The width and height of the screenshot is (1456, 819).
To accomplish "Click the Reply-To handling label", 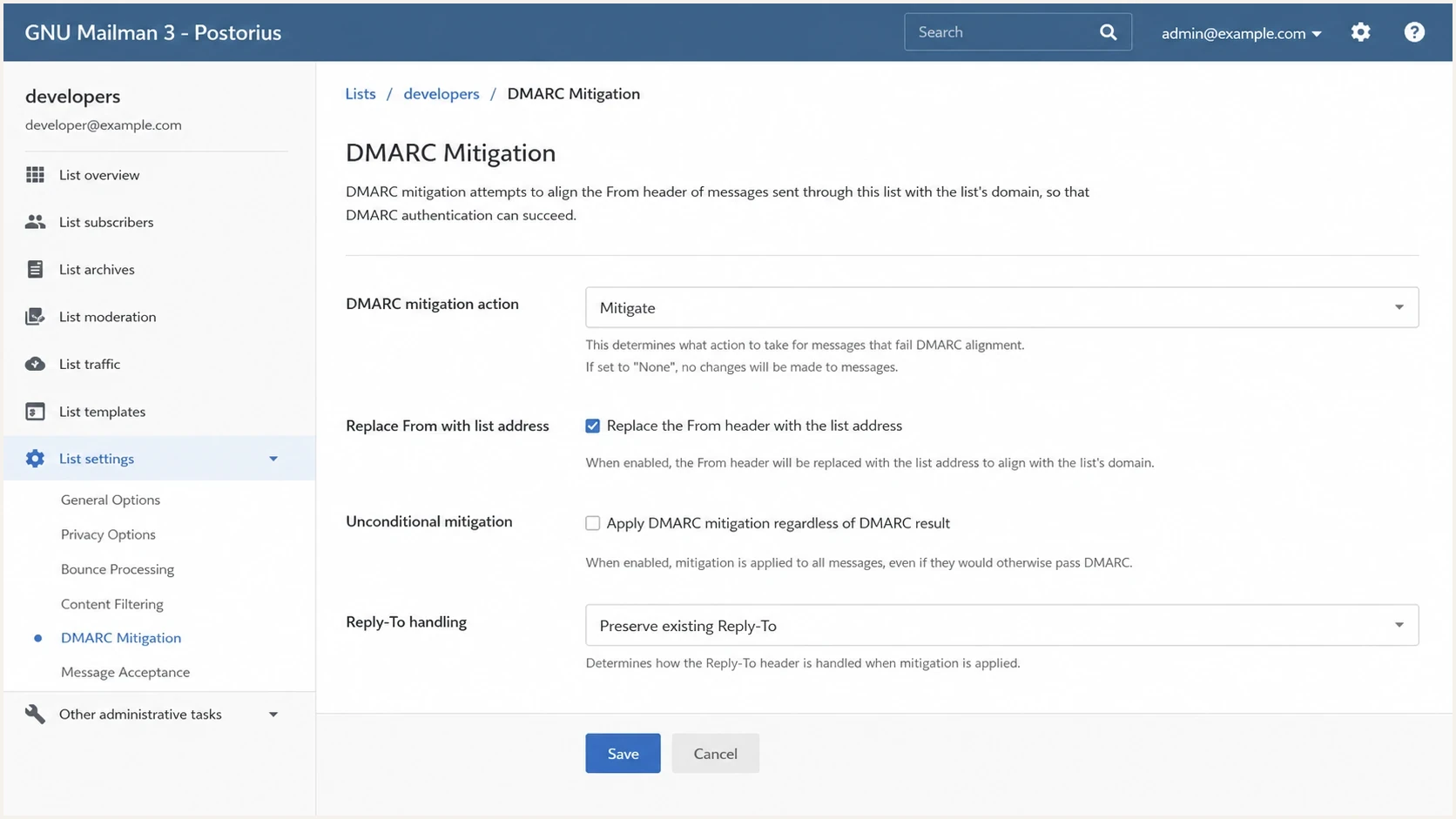I will [x=407, y=622].
